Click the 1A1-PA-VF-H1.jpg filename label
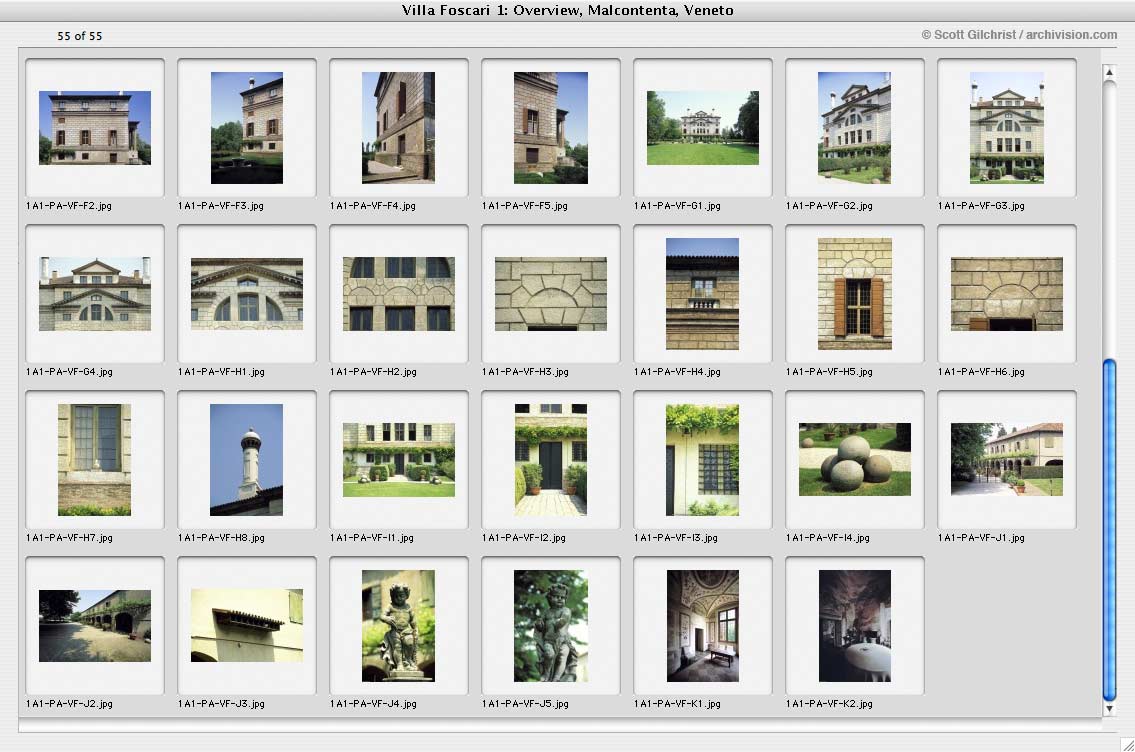Viewport: 1135px width, 752px height. click(221, 372)
